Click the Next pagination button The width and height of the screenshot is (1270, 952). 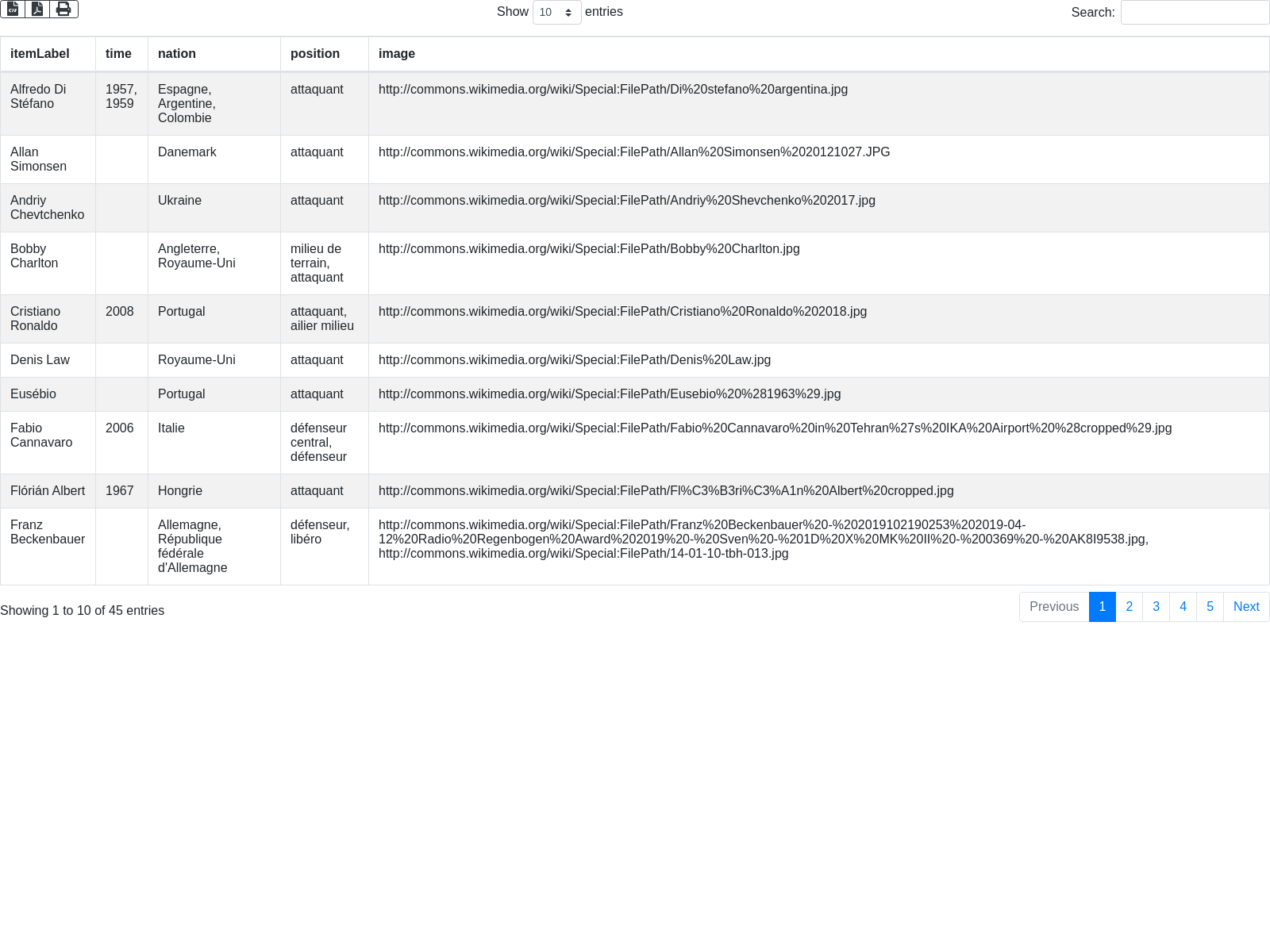pyautogui.click(x=1246, y=607)
